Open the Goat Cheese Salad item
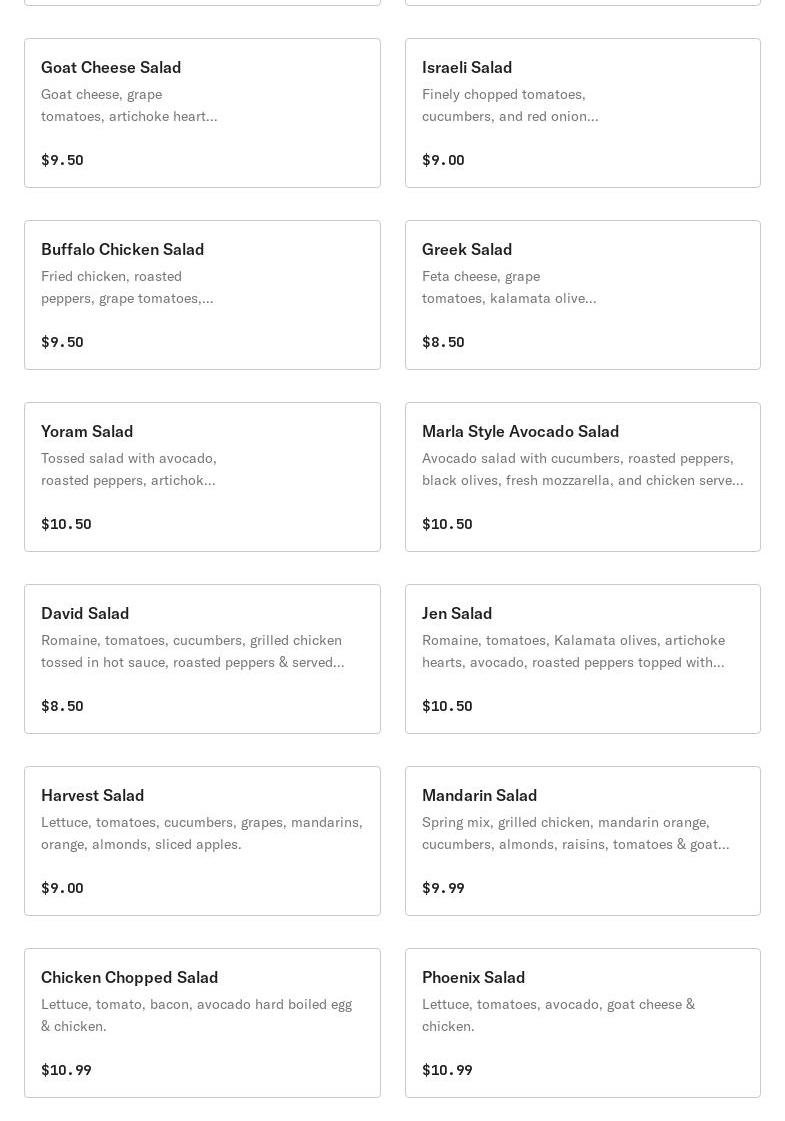 (202, 113)
